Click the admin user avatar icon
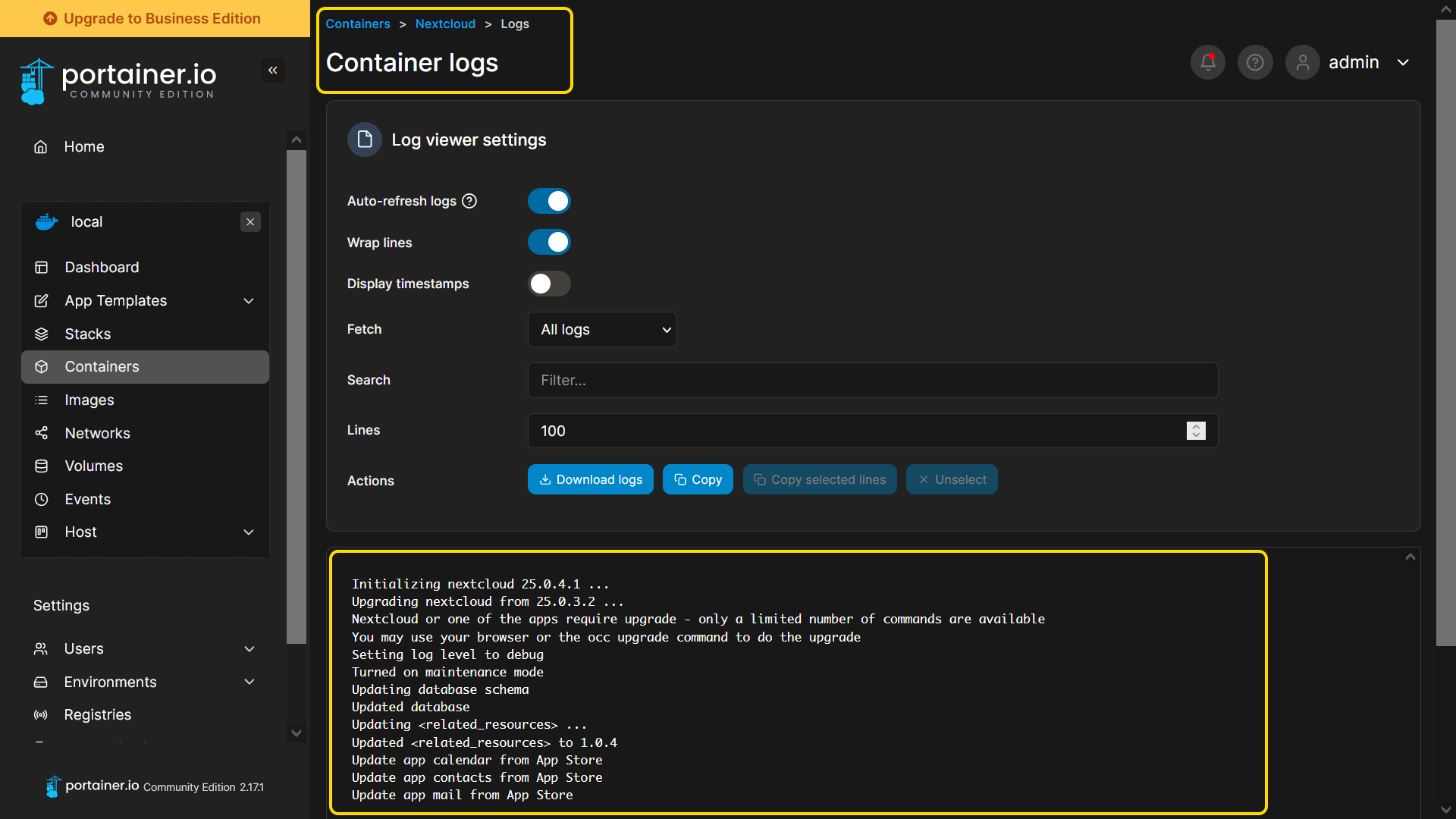Screen dimensions: 1456x819 click(1303, 62)
